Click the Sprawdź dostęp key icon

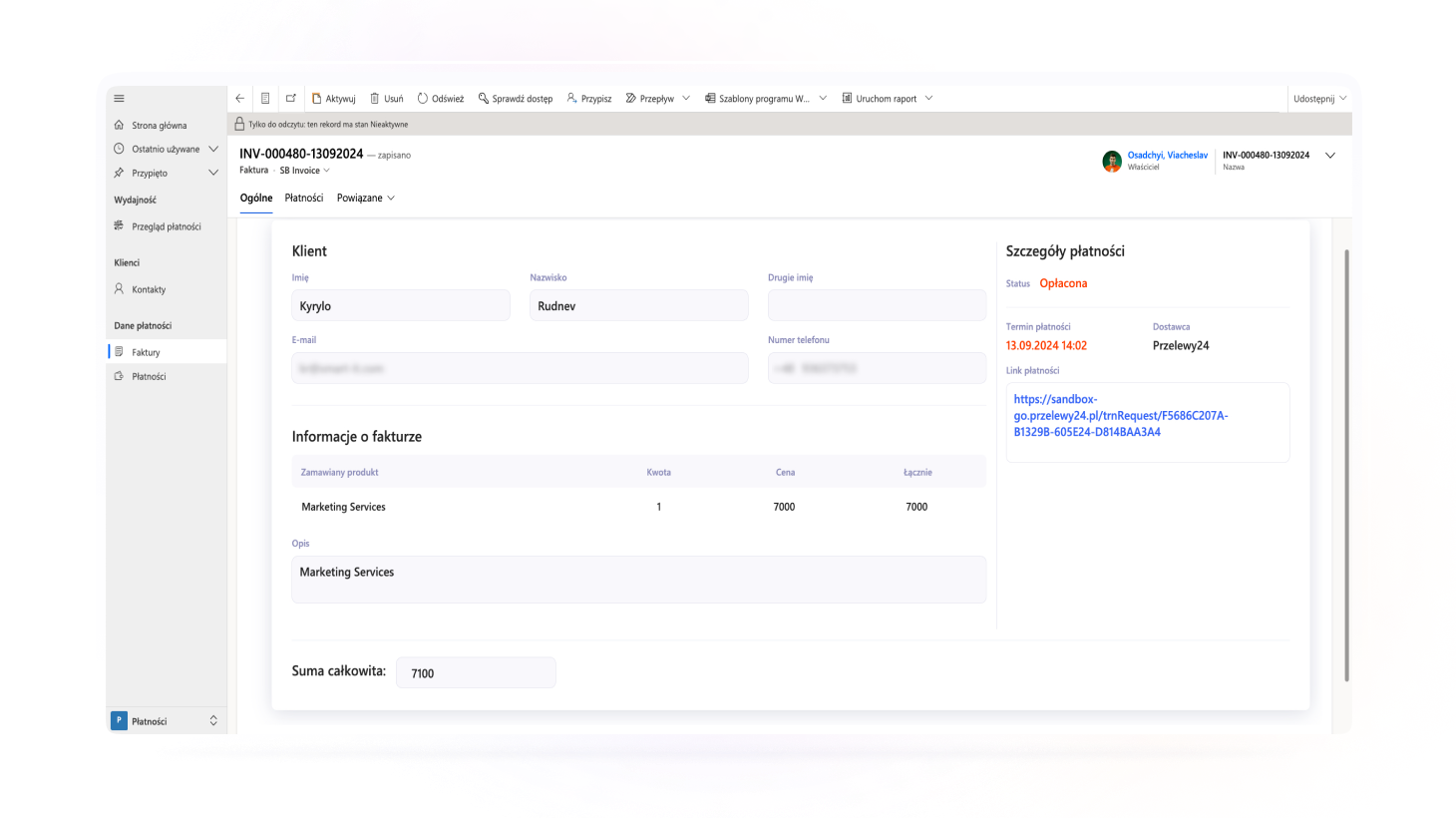pyautogui.click(x=484, y=99)
